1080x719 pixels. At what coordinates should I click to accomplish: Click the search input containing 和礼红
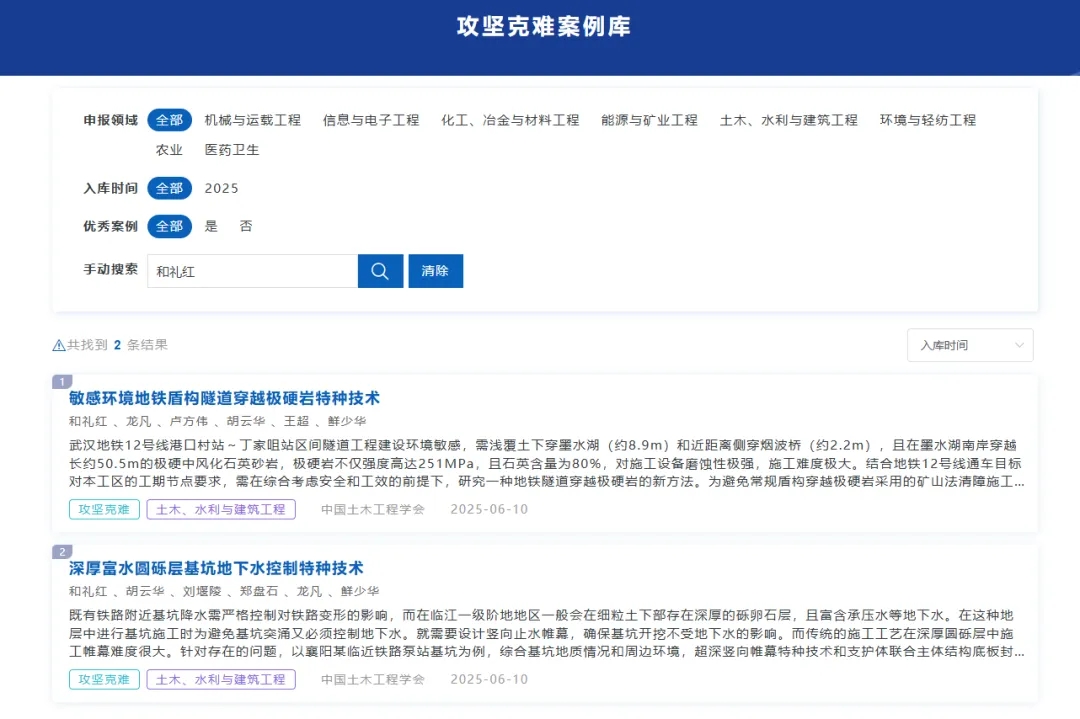click(x=252, y=271)
